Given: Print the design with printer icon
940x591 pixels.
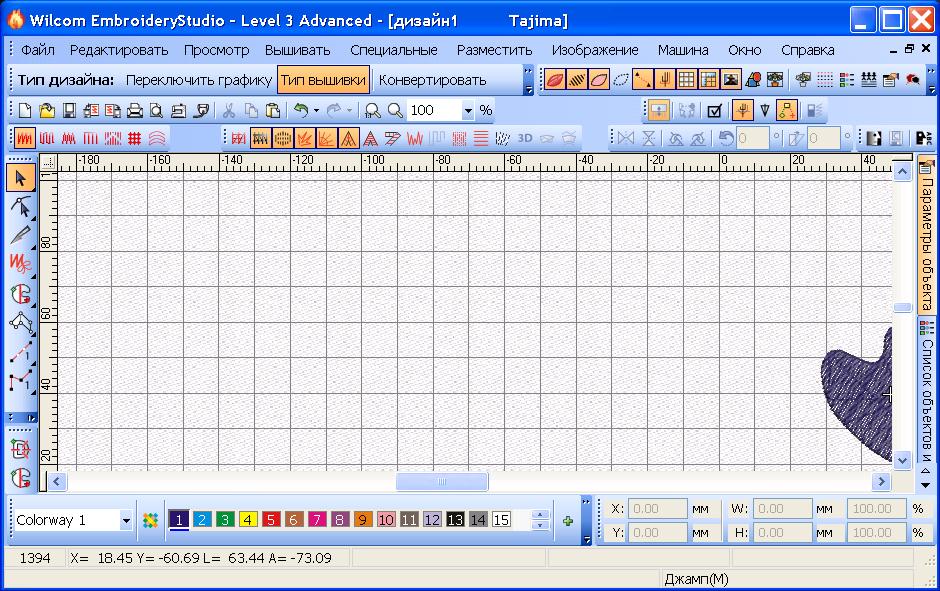Looking at the screenshot, I should click(135, 110).
